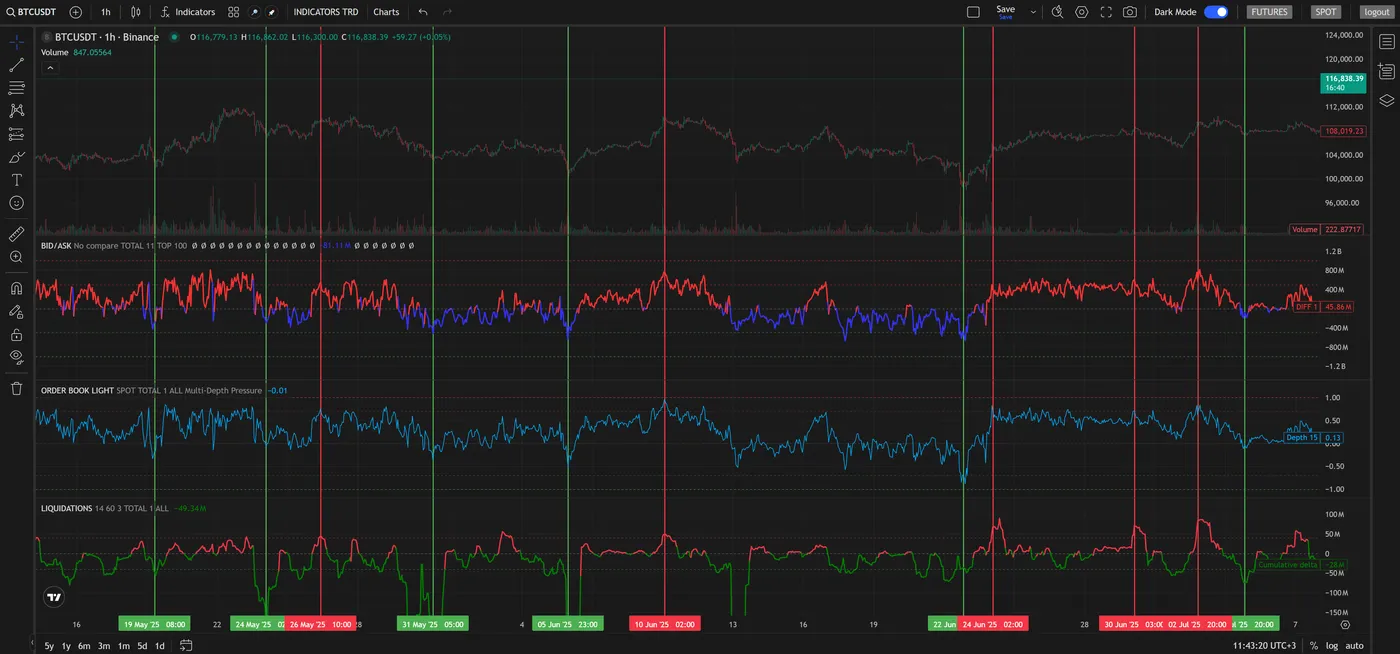This screenshot has height=654, width=1400.
Task: Click the trash remove drawings icon
Action: [x=16, y=388]
